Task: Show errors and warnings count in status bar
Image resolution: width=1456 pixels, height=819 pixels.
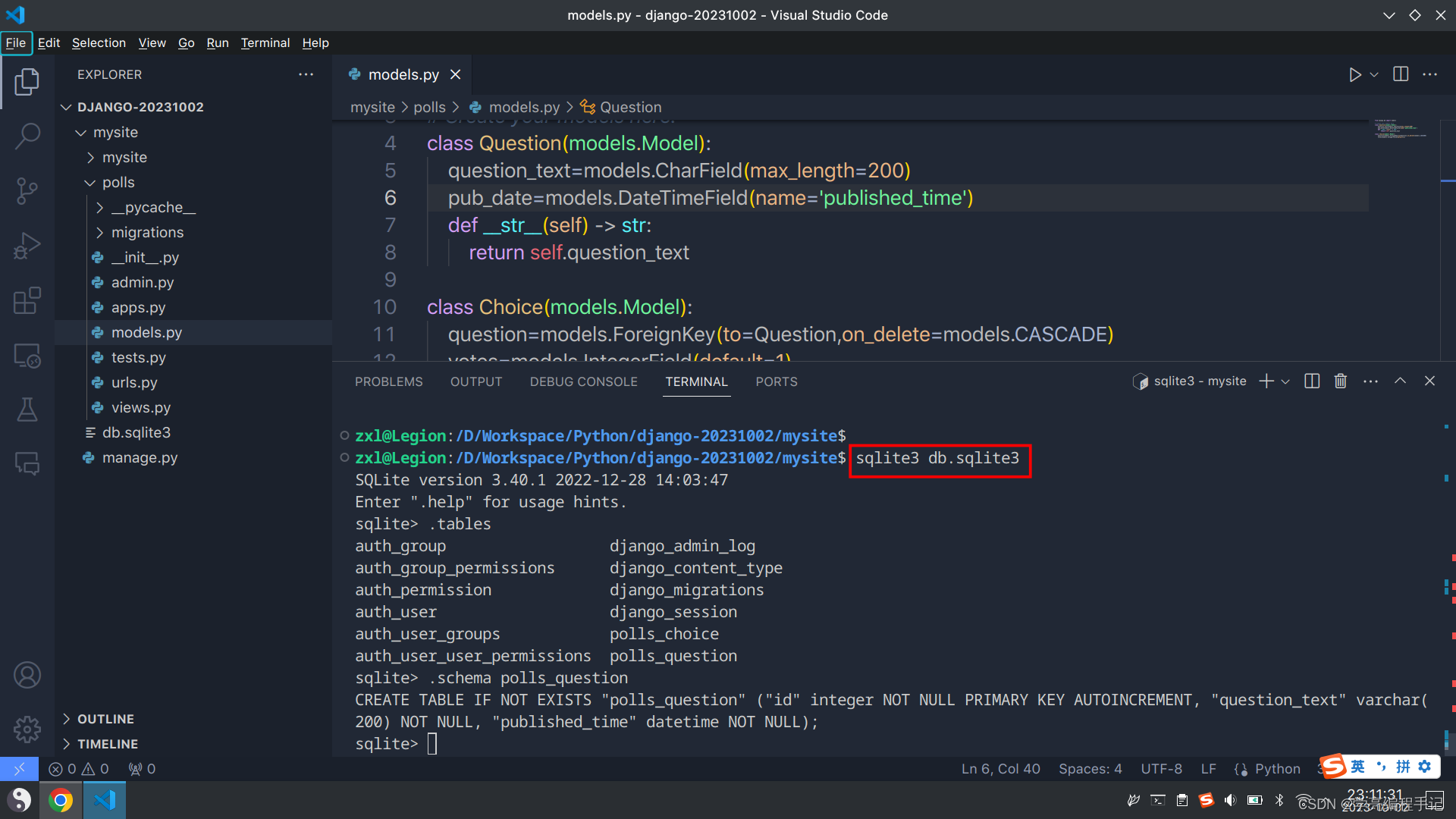Action: (x=79, y=769)
